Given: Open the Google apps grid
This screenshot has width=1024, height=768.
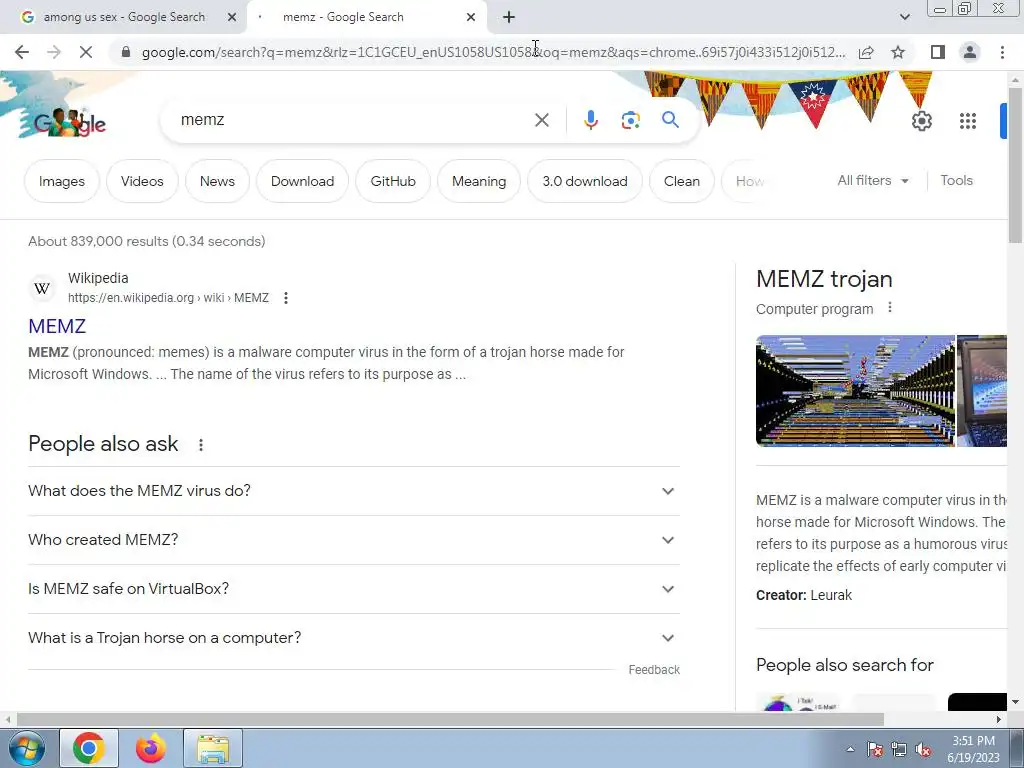Looking at the screenshot, I should click(x=967, y=121).
